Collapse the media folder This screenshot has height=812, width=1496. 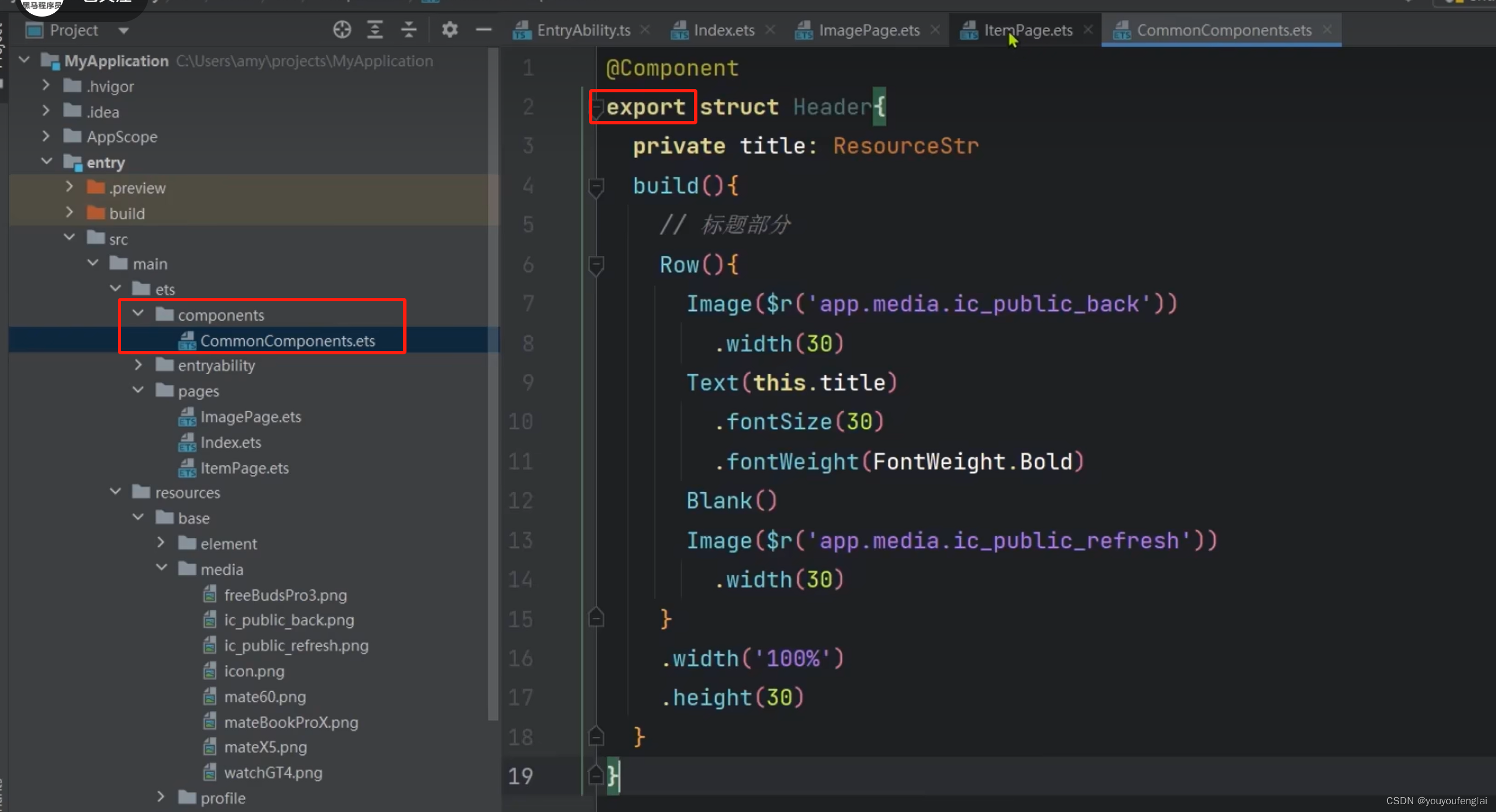coord(161,568)
